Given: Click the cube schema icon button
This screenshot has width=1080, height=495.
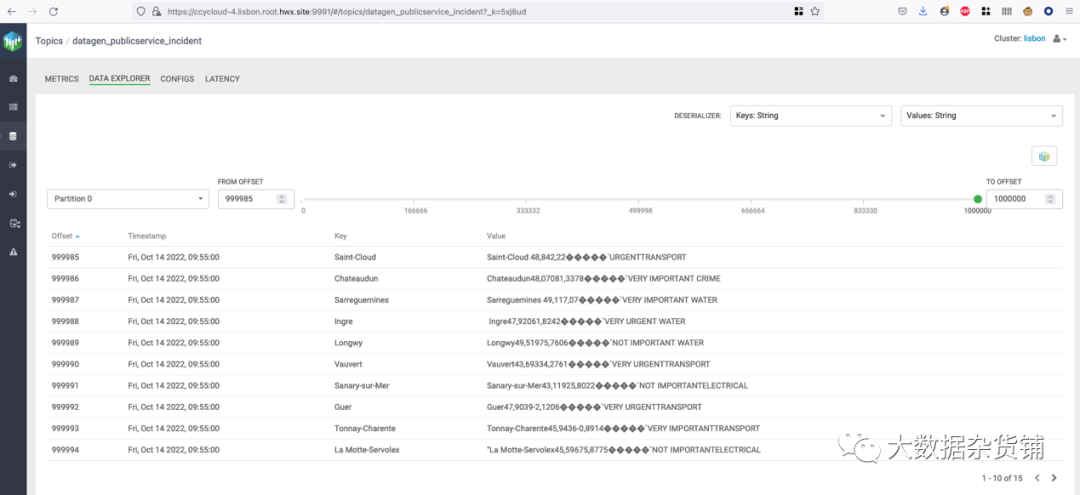Looking at the screenshot, I should [1044, 156].
